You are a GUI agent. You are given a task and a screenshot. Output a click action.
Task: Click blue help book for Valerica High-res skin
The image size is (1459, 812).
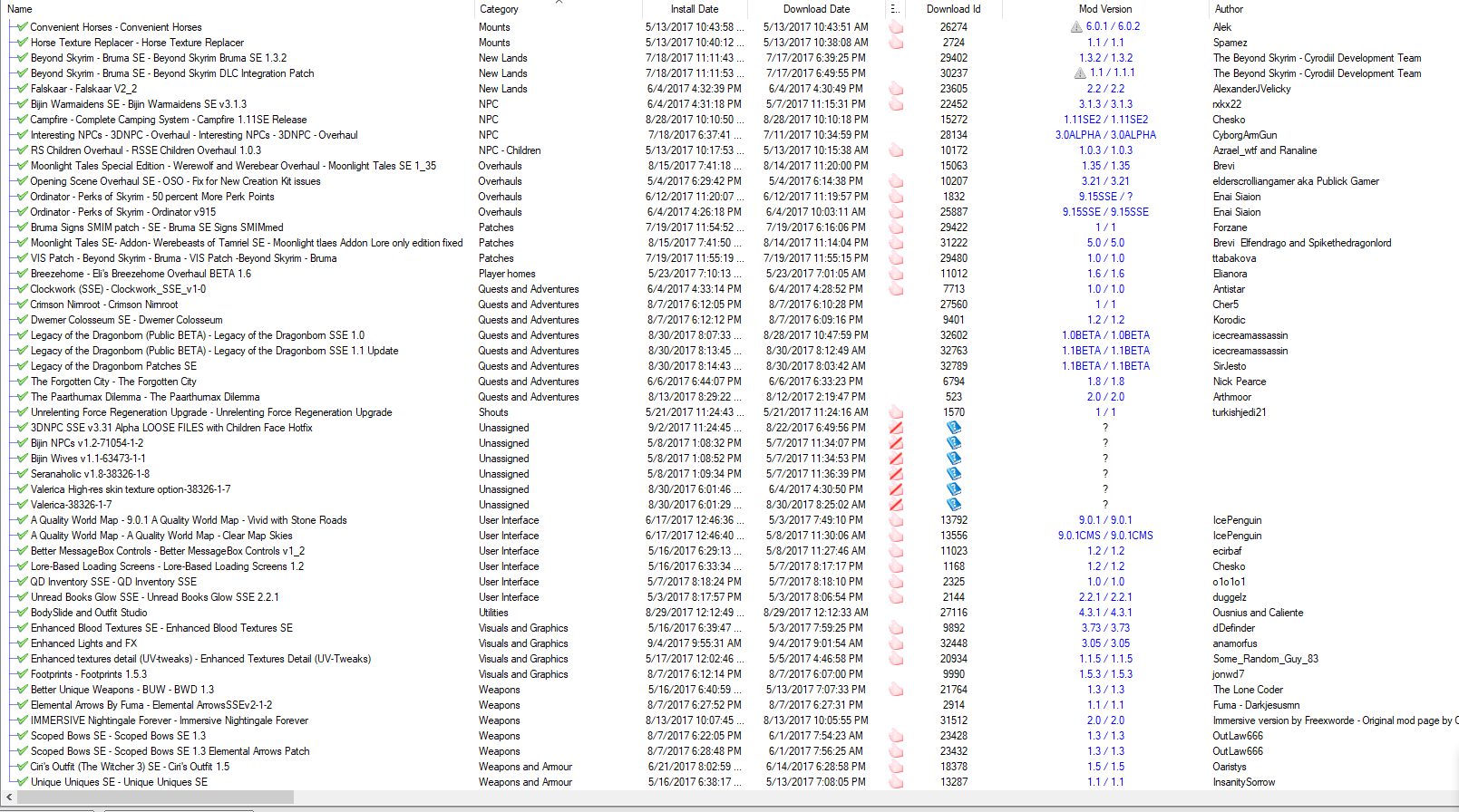[953, 489]
